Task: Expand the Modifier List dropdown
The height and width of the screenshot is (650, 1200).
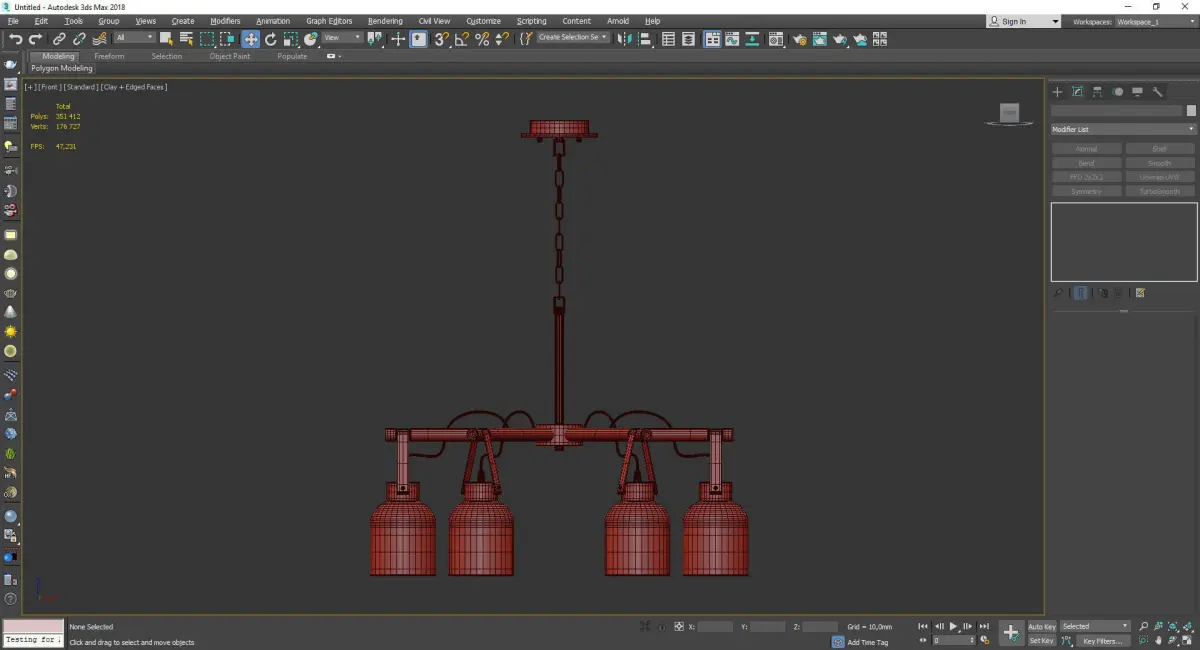Action: 1123,129
